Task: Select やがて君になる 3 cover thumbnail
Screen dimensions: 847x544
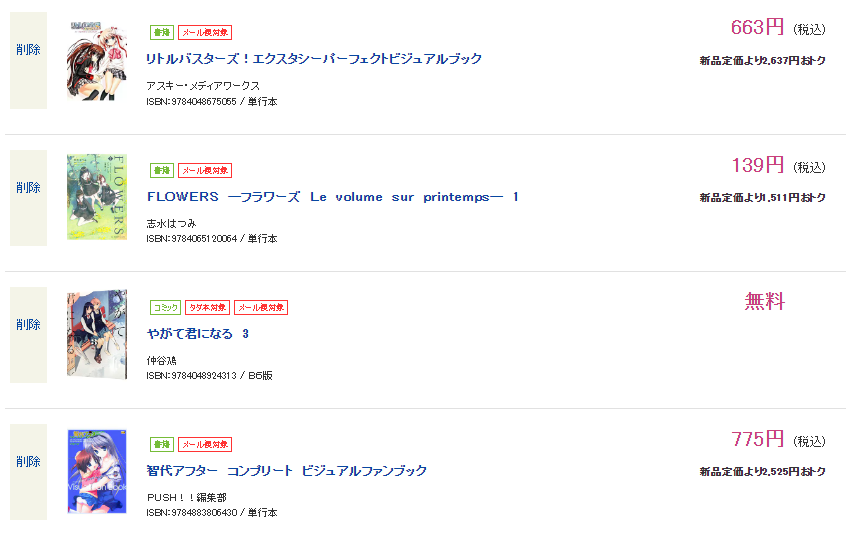Action: point(96,334)
